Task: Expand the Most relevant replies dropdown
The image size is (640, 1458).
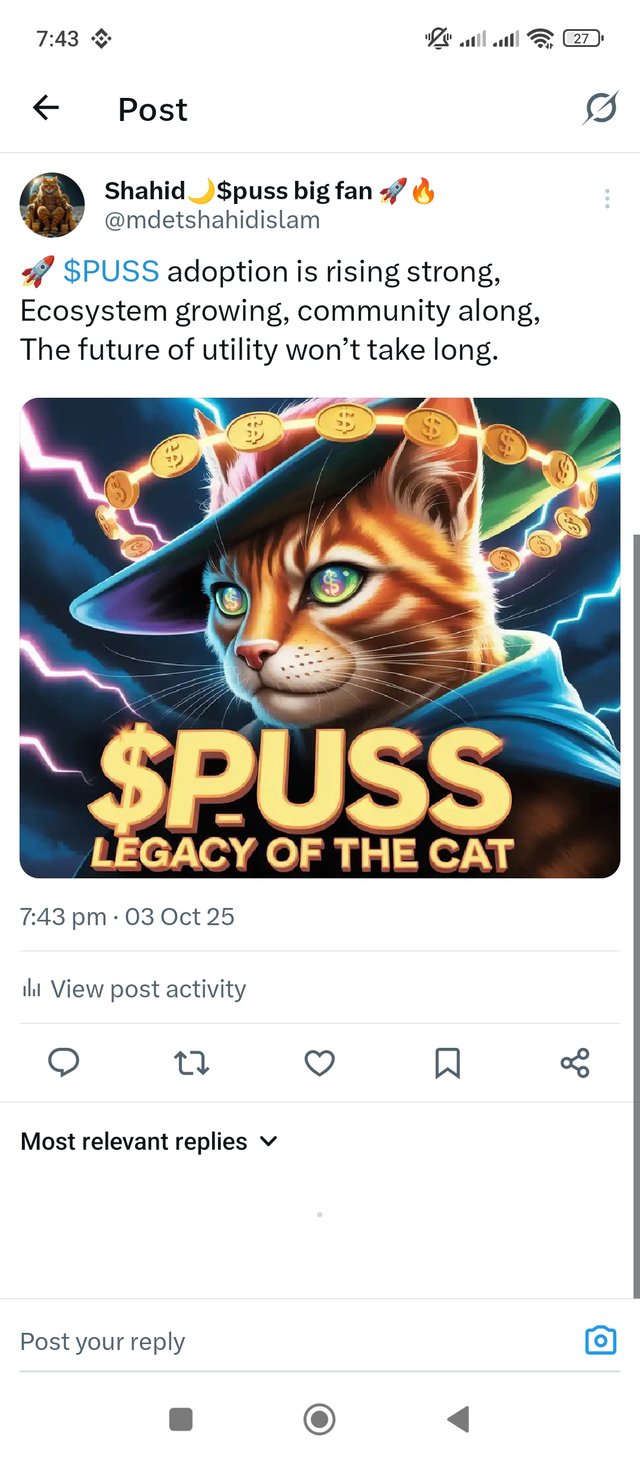Action: [x=149, y=1141]
